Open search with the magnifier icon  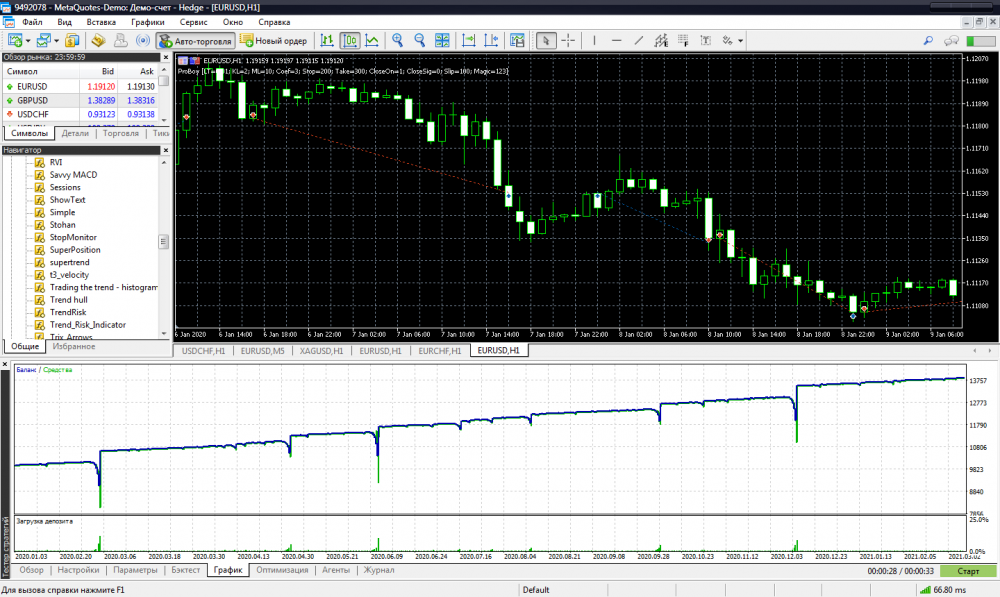click(928, 41)
